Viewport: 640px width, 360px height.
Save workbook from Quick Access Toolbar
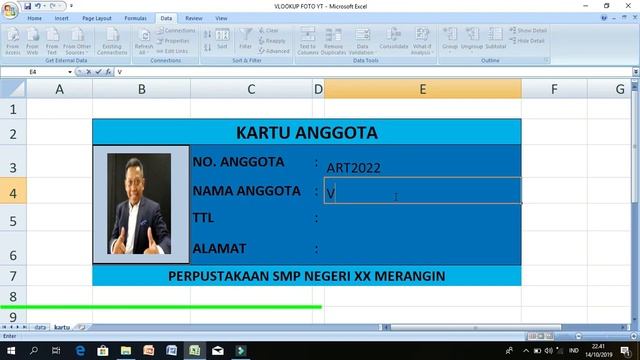(27, 6)
